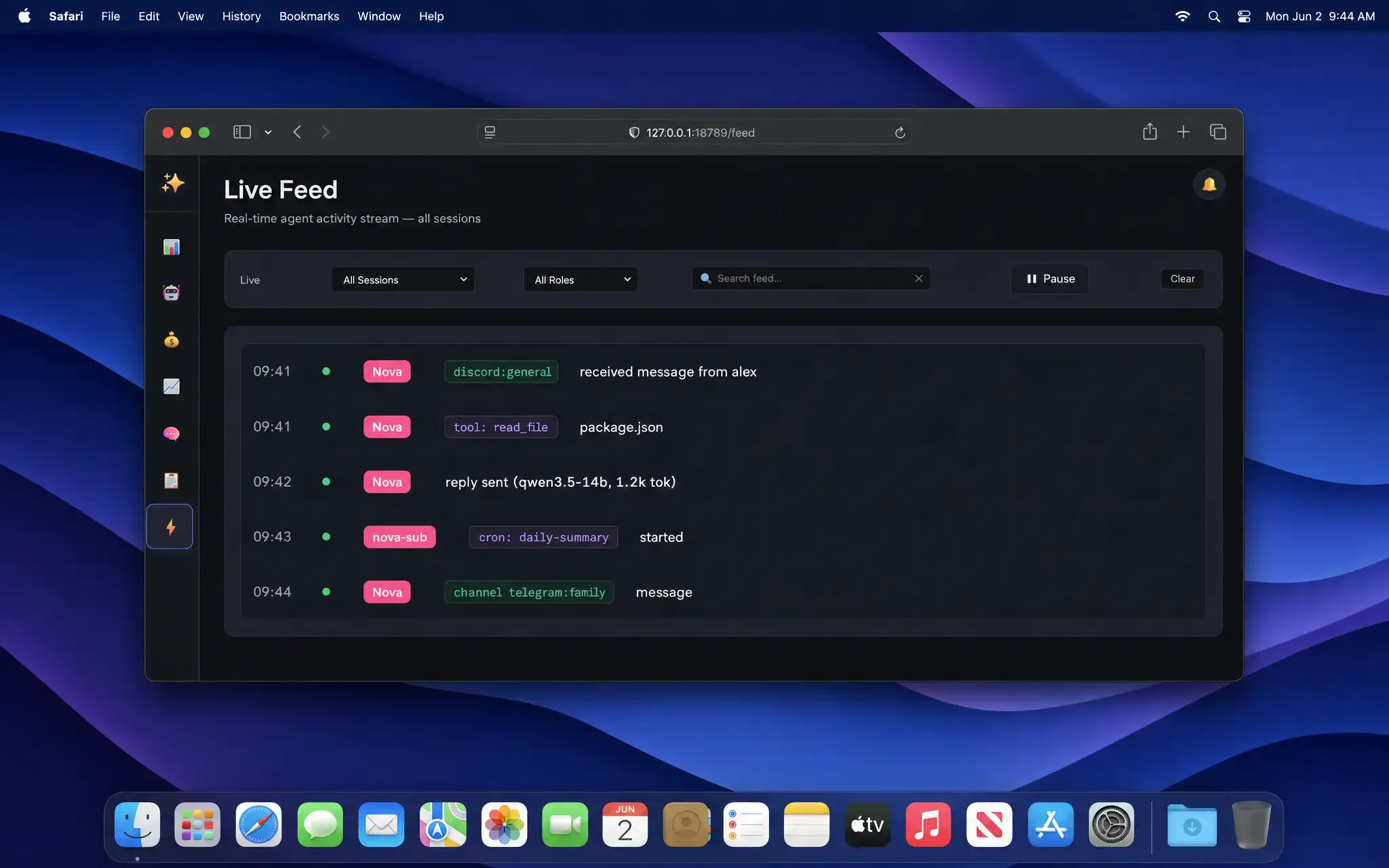Image resolution: width=1389 pixels, height=868 pixels.
Task: Open the bar chart dashboard sidebar icon
Action: (172, 247)
